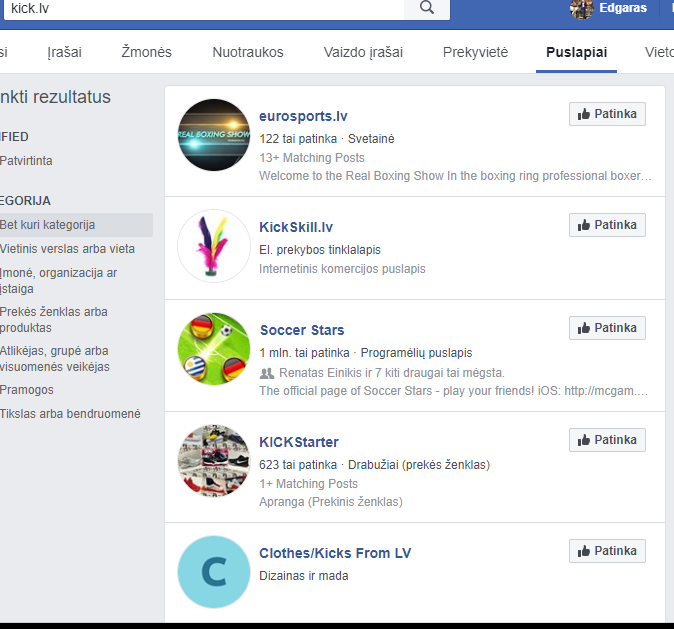The height and width of the screenshot is (629, 674).
Task: Like Clothes/Kicks From LV with Patinka
Action: coord(607,551)
